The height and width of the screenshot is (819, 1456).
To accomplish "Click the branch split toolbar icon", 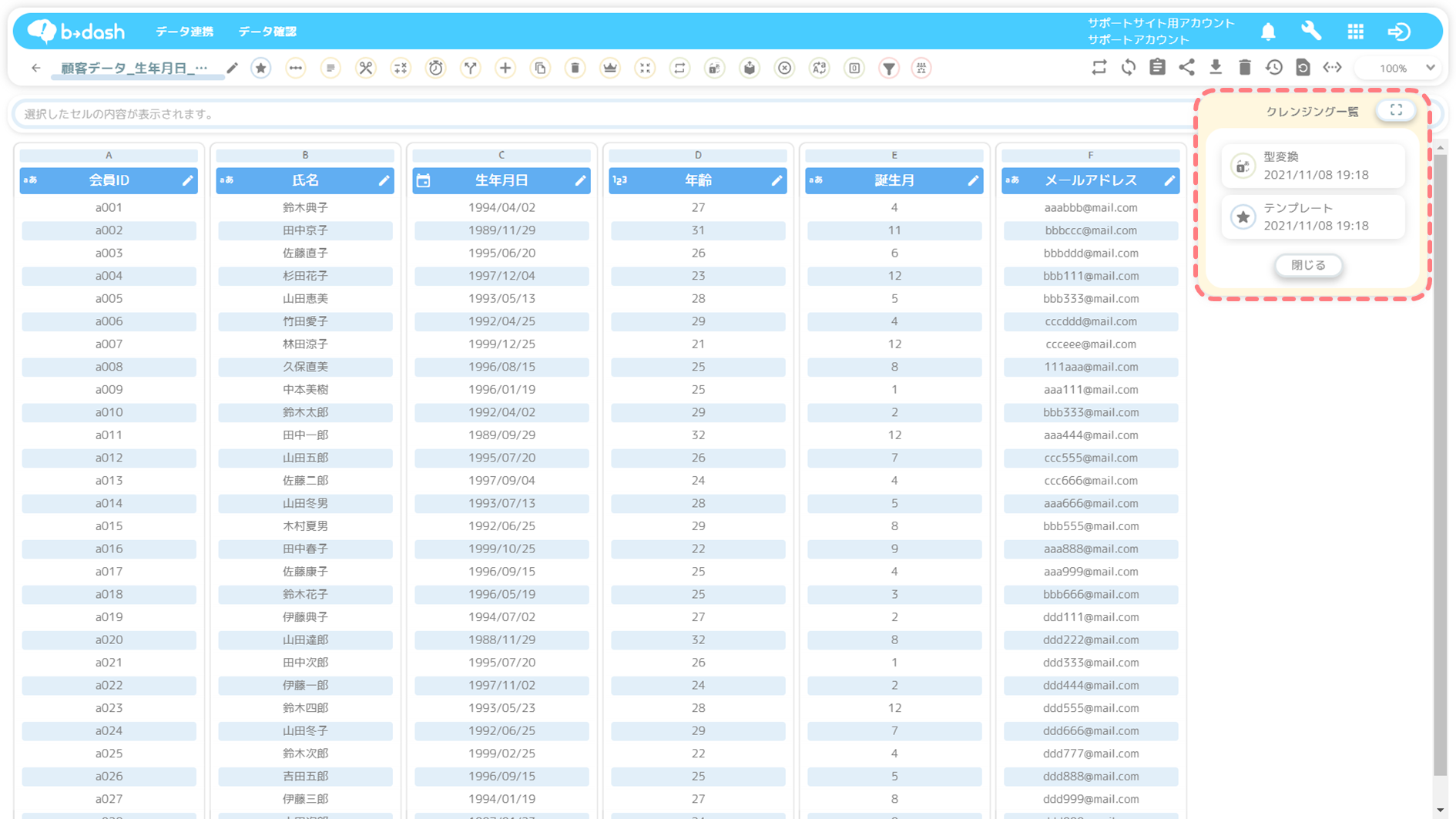I will 471,68.
